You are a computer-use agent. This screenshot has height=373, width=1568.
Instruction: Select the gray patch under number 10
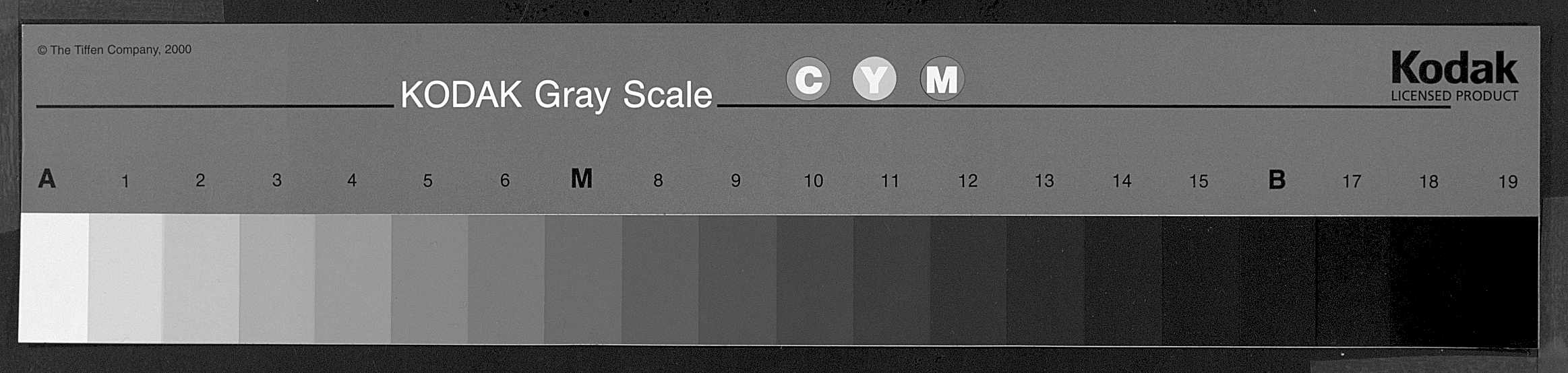click(x=815, y=280)
